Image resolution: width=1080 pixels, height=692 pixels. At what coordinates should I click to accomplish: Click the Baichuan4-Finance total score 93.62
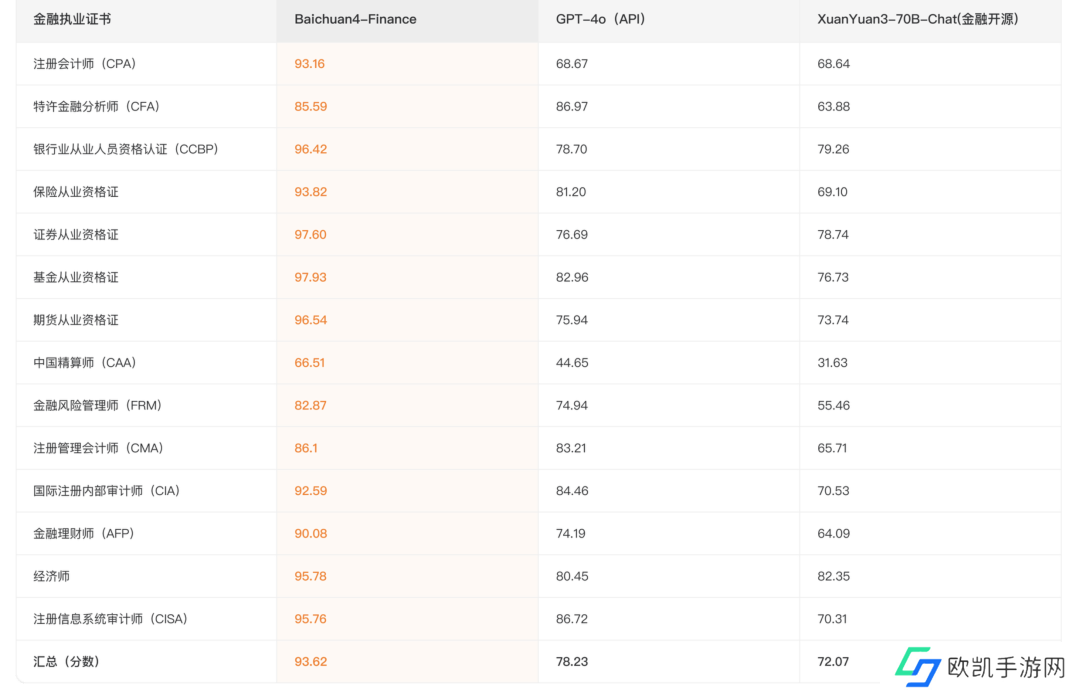310,662
